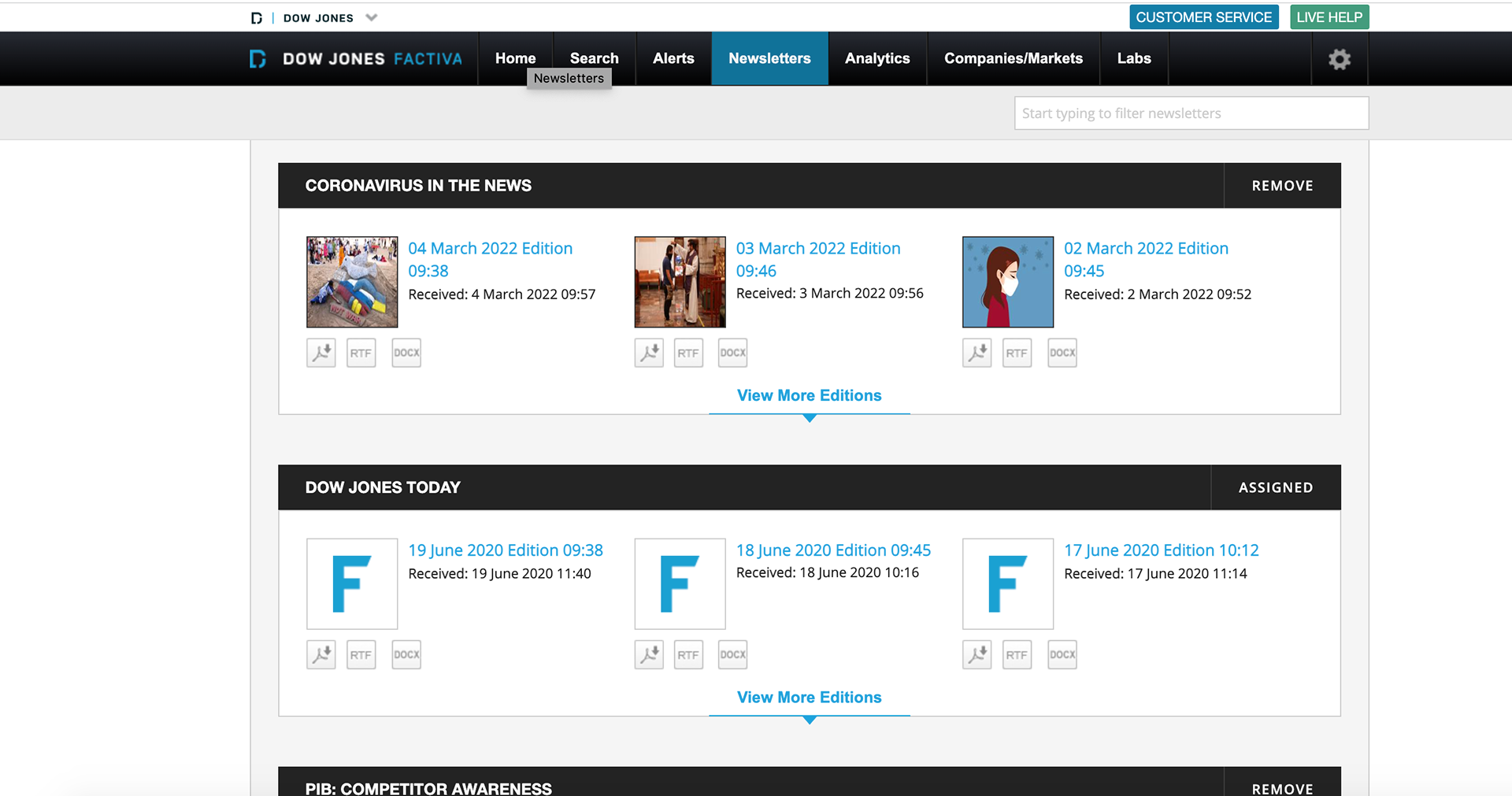This screenshot has width=1512, height=796.
Task: Click the PIB: Competitor Awareness heading
Action: (428, 788)
